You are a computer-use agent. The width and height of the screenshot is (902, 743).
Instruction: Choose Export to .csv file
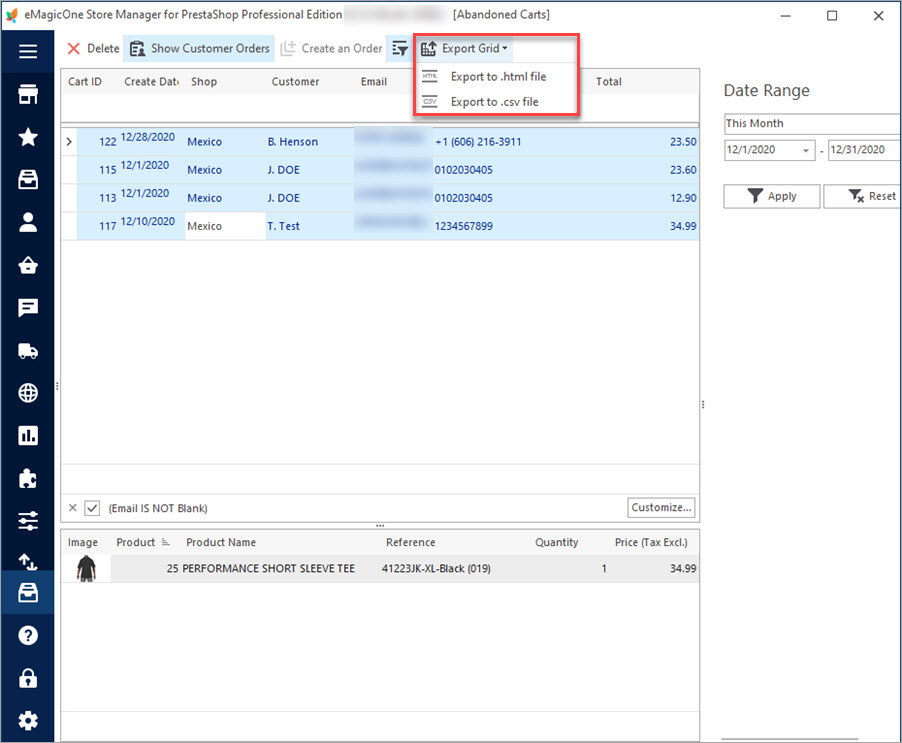tap(494, 102)
